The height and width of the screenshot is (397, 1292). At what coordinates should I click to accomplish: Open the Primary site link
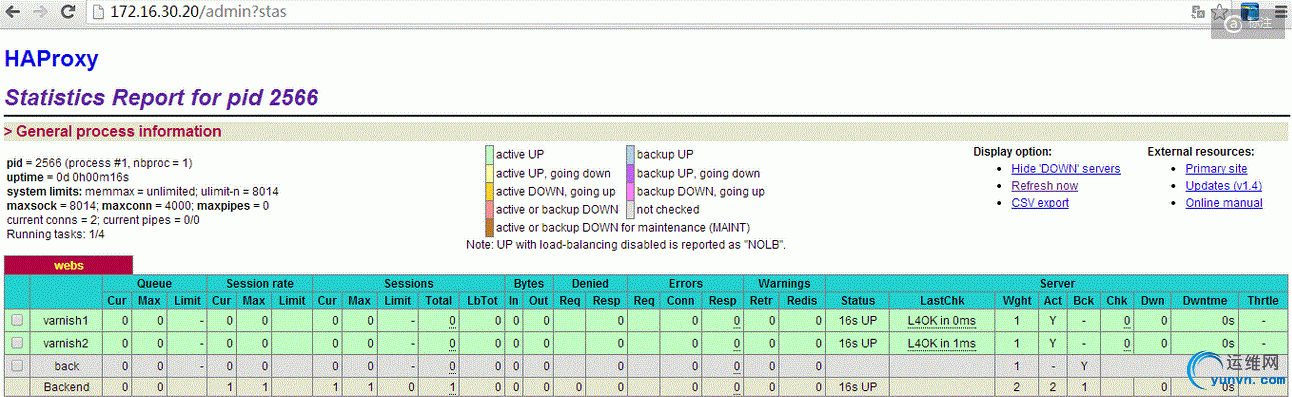1216,169
